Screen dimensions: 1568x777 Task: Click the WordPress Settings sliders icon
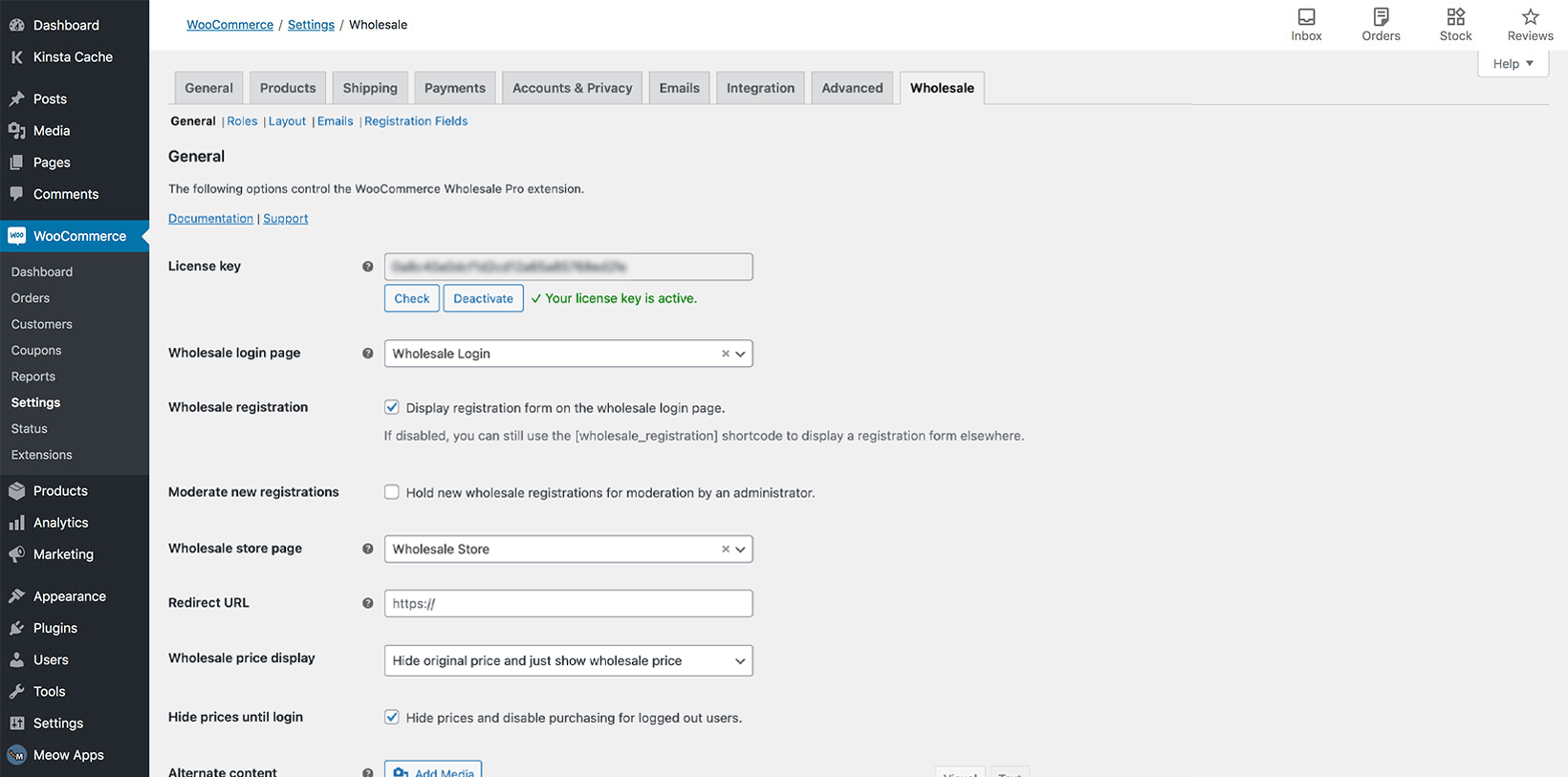tap(17, 723)
